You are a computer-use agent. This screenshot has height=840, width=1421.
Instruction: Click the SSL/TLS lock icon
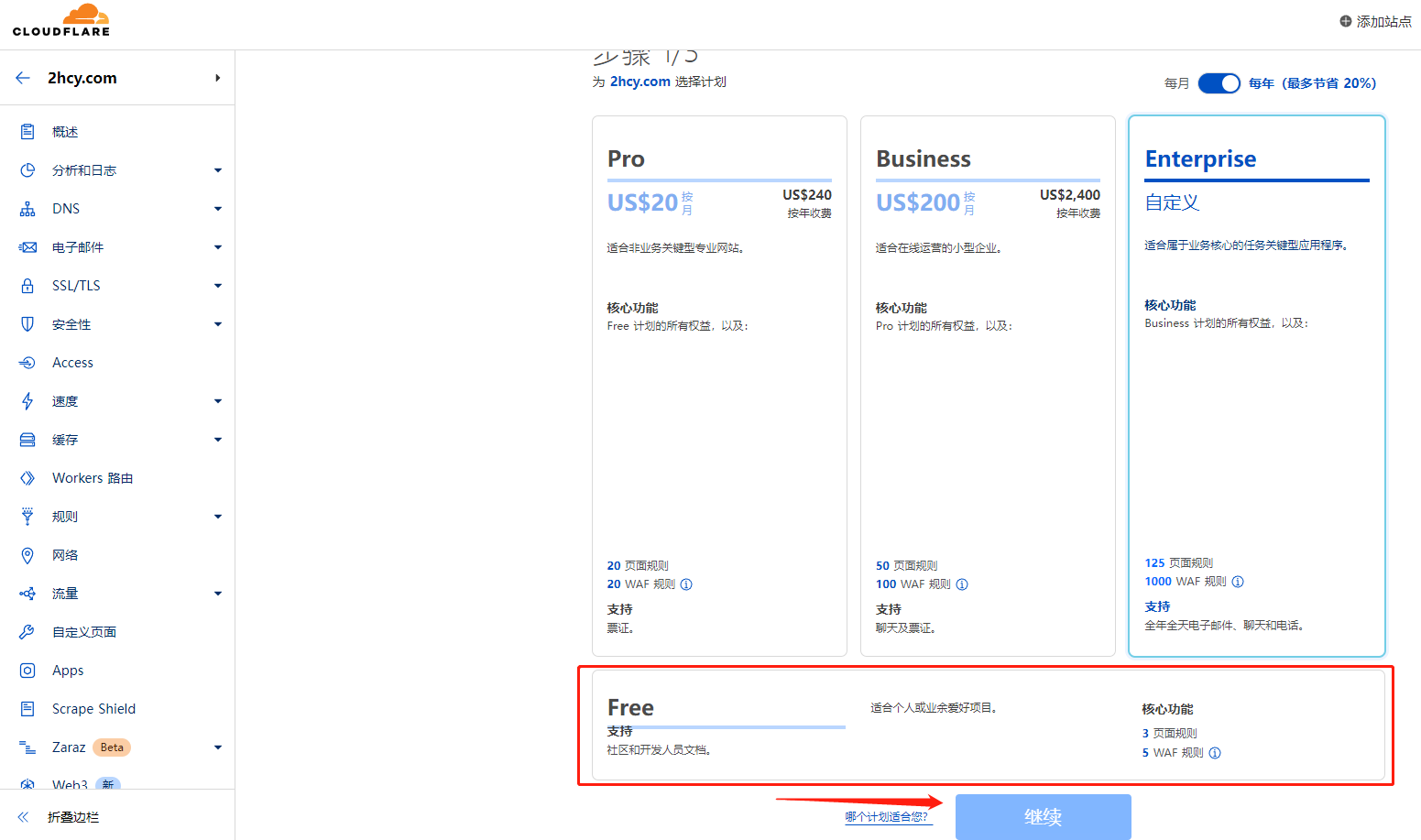pos(27,286)
